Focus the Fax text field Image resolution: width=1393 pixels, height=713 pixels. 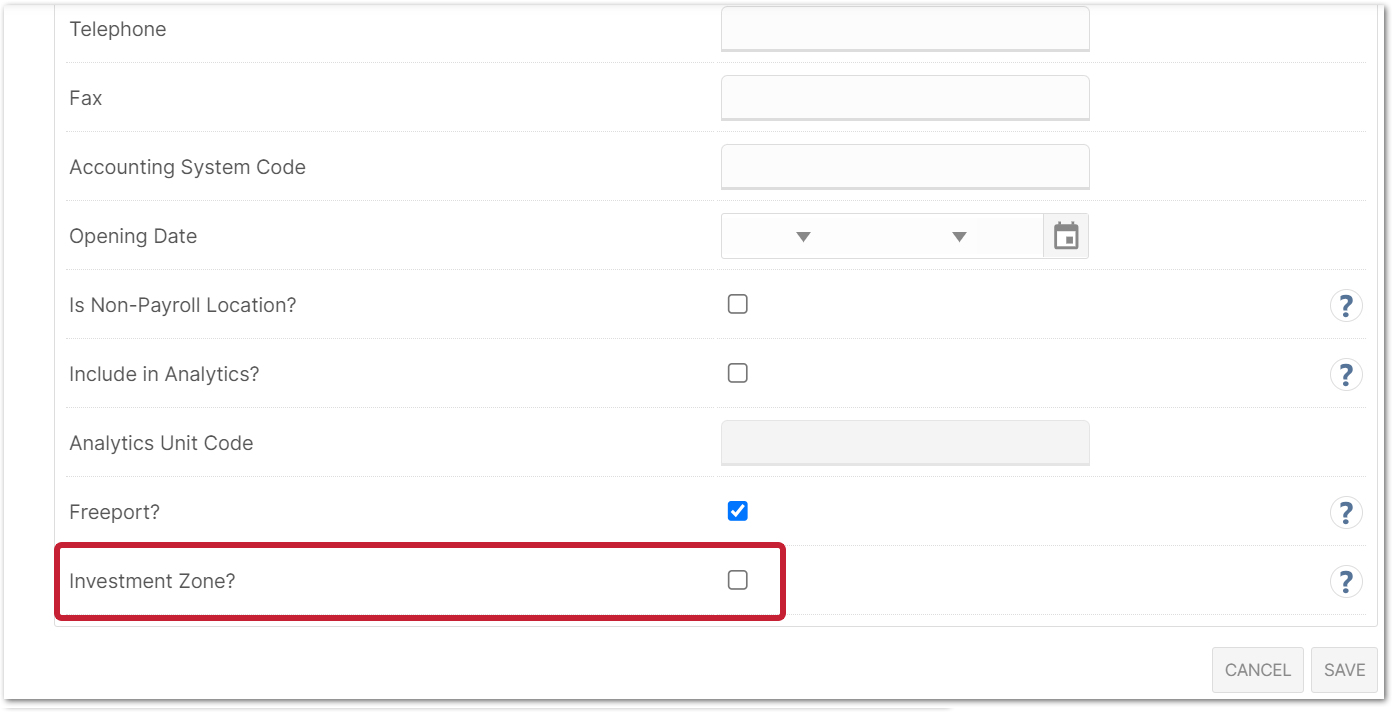904,98
